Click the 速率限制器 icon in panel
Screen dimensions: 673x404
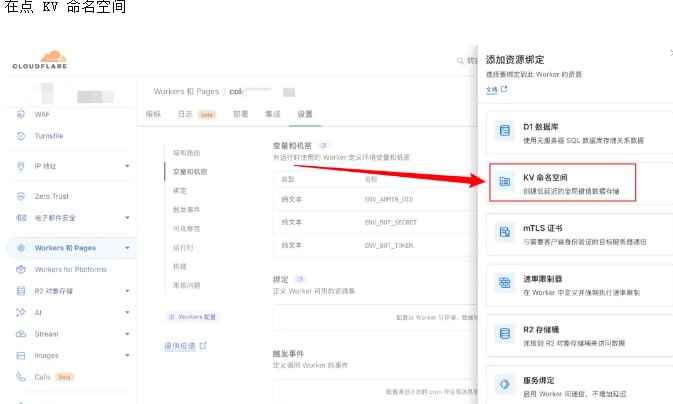[505, 283]
